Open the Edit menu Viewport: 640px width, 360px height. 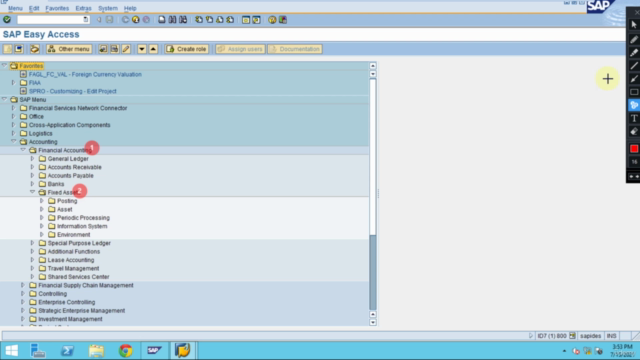34,8
